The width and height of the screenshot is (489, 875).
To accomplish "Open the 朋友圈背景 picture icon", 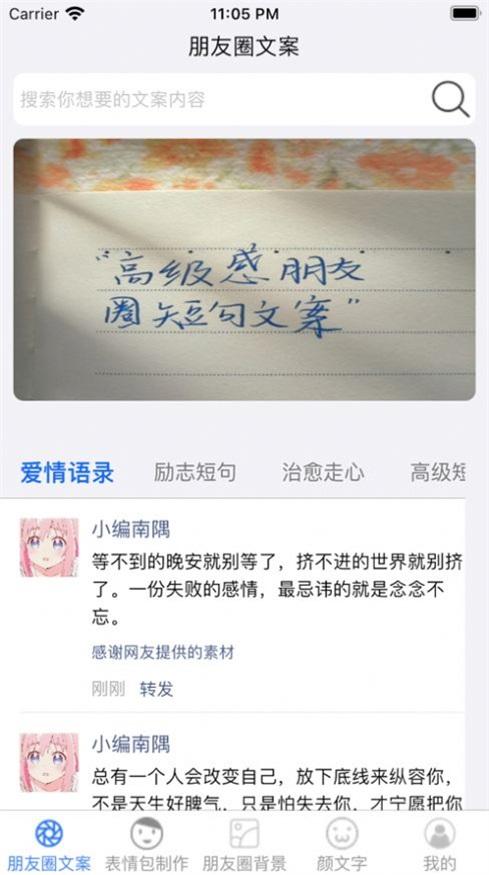I will pos(244,834).
